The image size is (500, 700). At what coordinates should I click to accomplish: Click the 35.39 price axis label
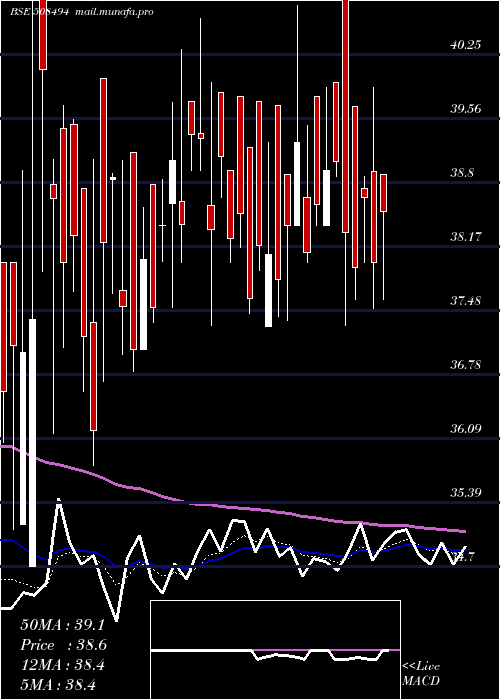(x=465, y=493)
